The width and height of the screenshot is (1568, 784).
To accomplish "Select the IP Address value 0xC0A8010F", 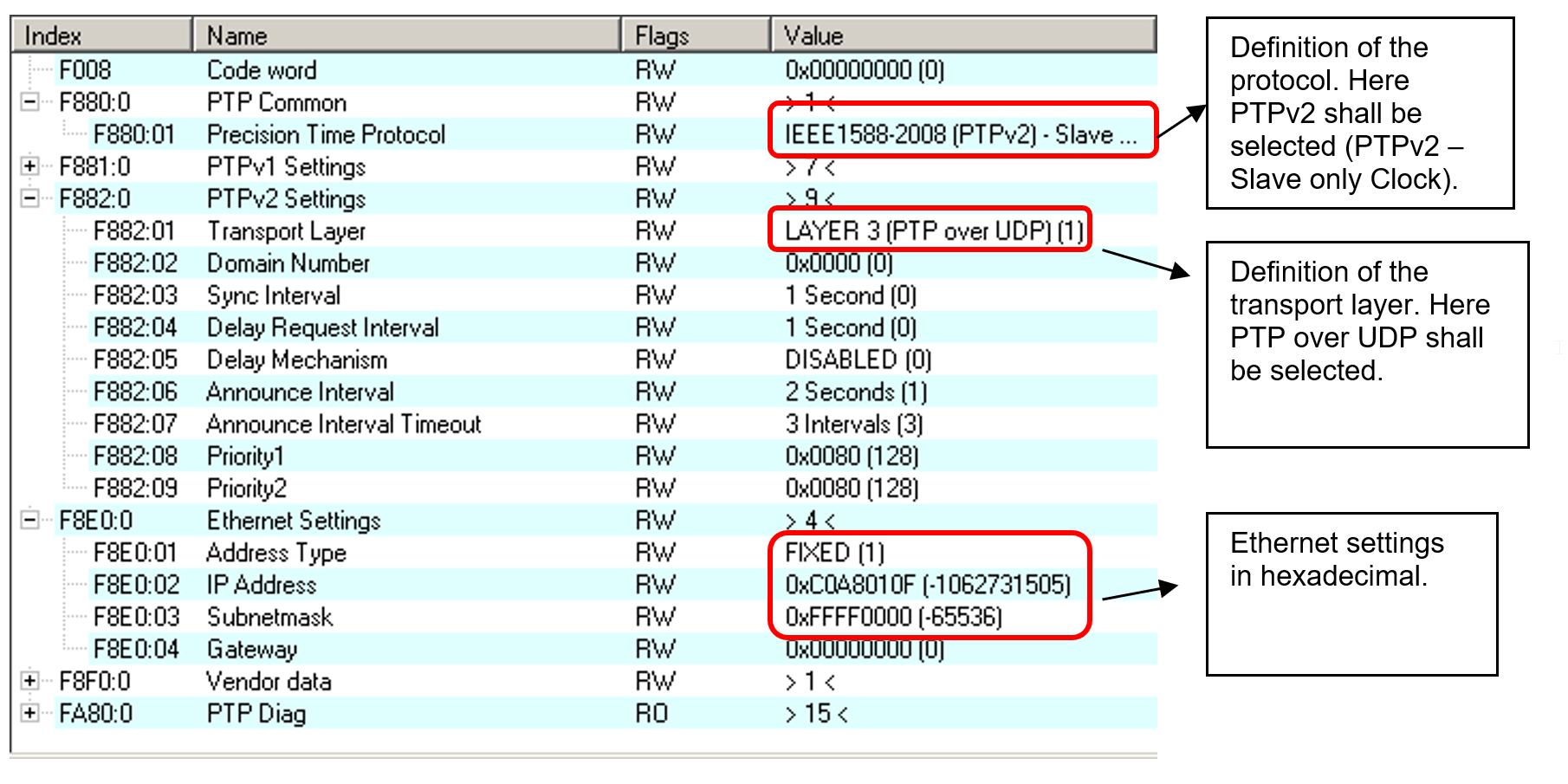I will 927,585.
